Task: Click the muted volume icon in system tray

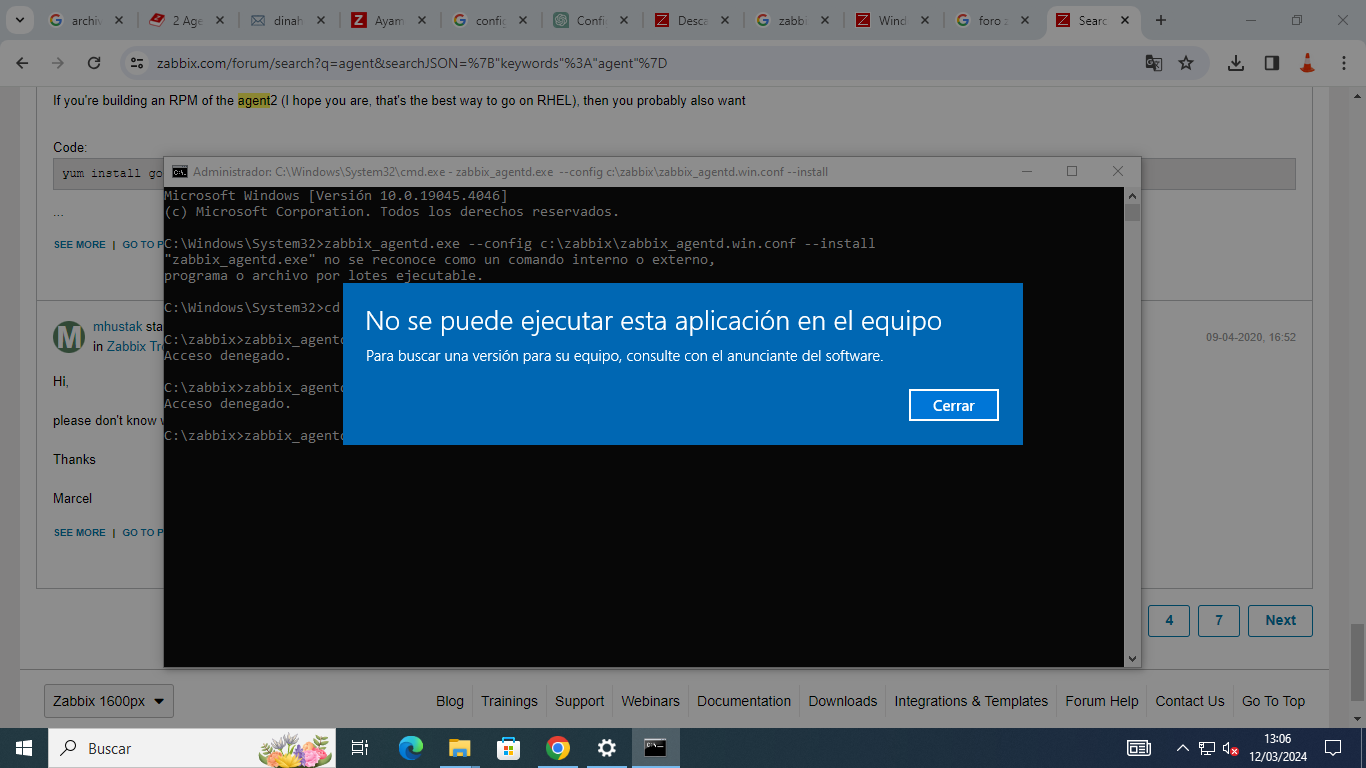Action: [1231, 748]
